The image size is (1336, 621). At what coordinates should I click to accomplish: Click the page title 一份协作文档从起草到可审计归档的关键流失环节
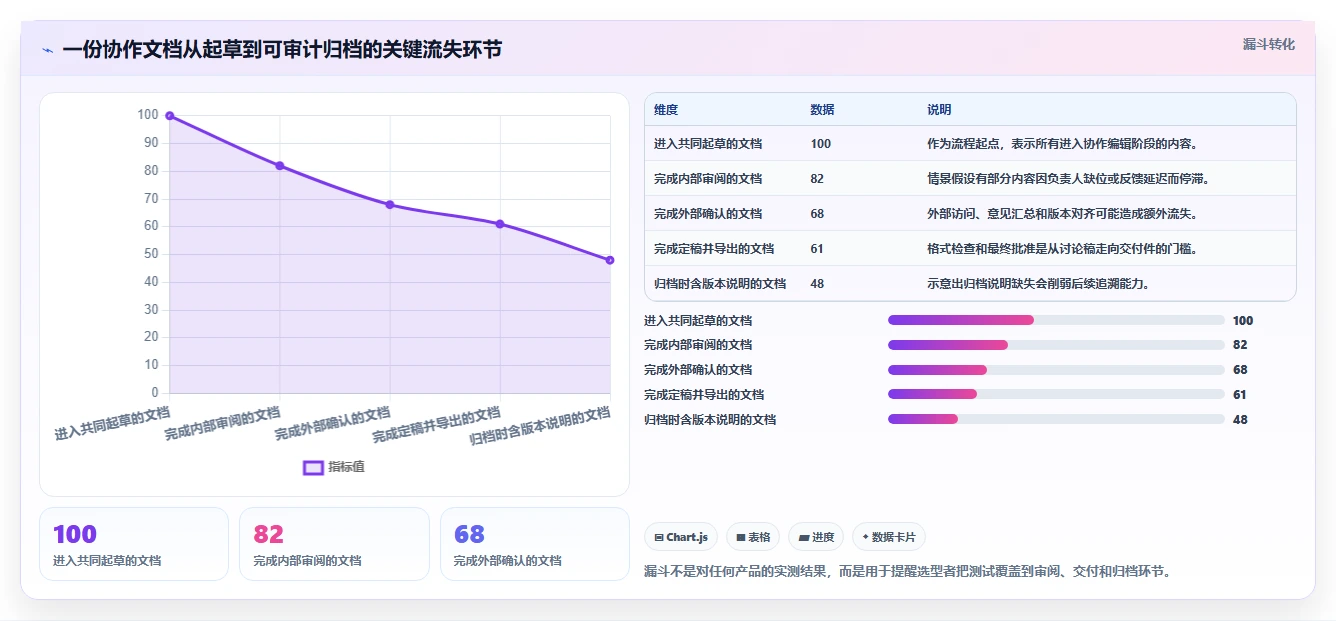(282, 50)
